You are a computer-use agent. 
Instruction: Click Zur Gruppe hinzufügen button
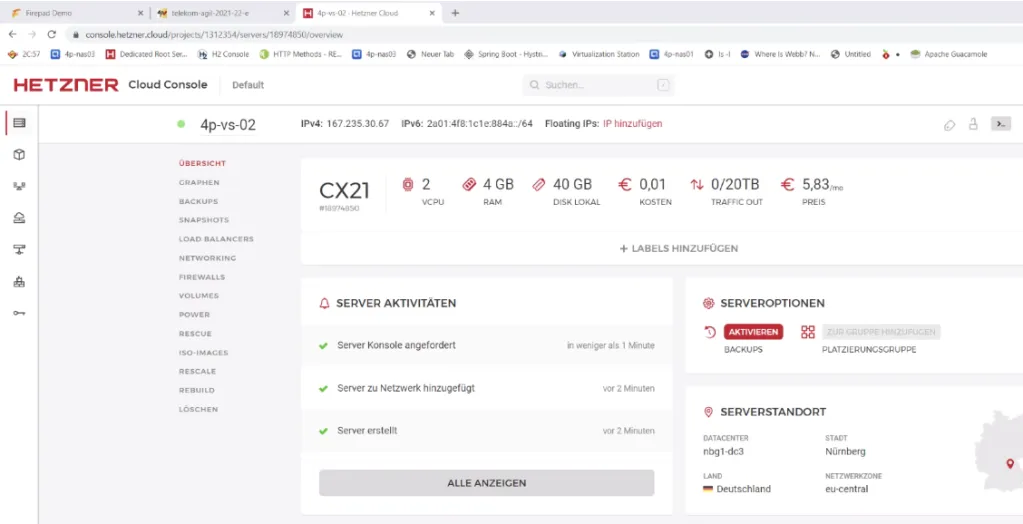[x=881, y=332]
